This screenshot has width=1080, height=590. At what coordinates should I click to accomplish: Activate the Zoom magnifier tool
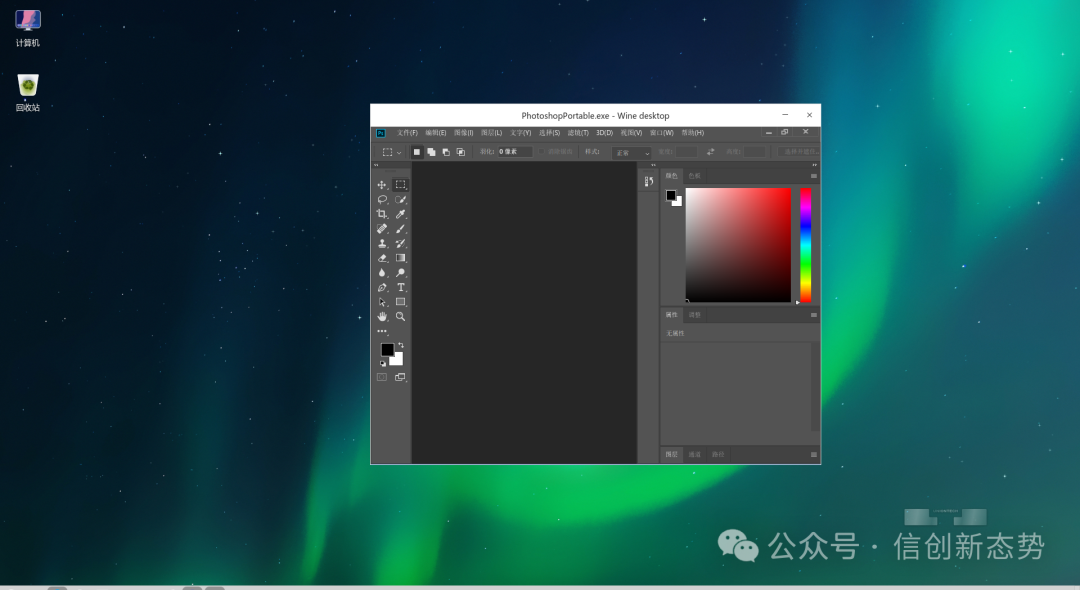(400, 316)
